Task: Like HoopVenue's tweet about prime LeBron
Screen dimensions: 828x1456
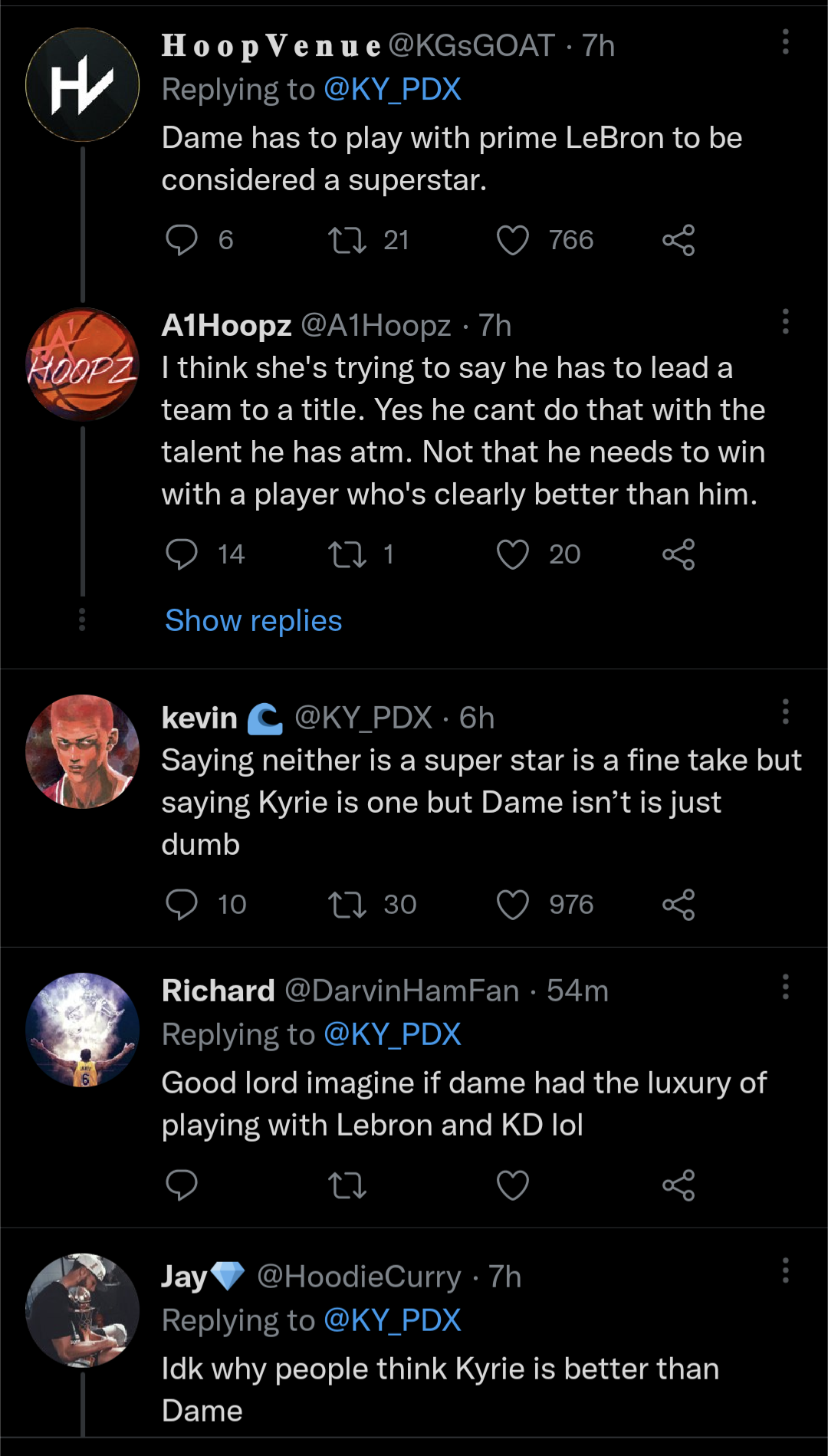Action: 512,240
